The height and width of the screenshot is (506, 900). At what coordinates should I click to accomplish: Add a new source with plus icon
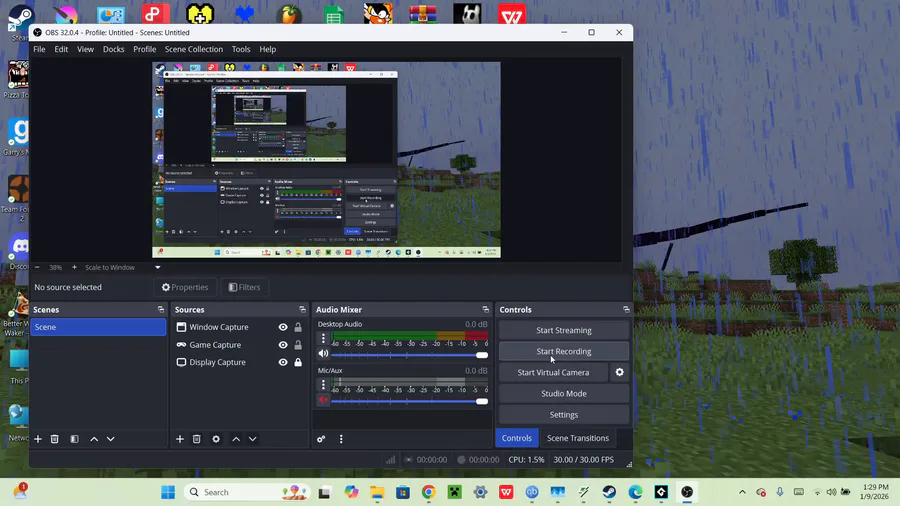point(180,439)
